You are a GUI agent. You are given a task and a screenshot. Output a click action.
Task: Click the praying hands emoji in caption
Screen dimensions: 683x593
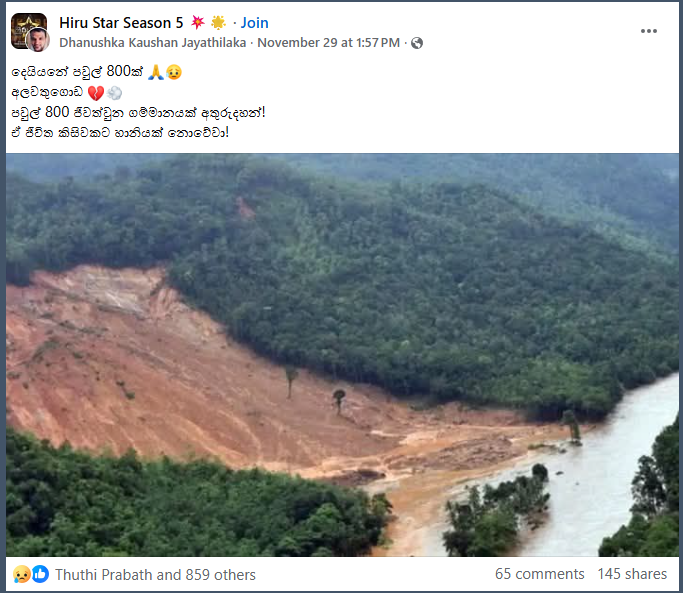point(153,73)
